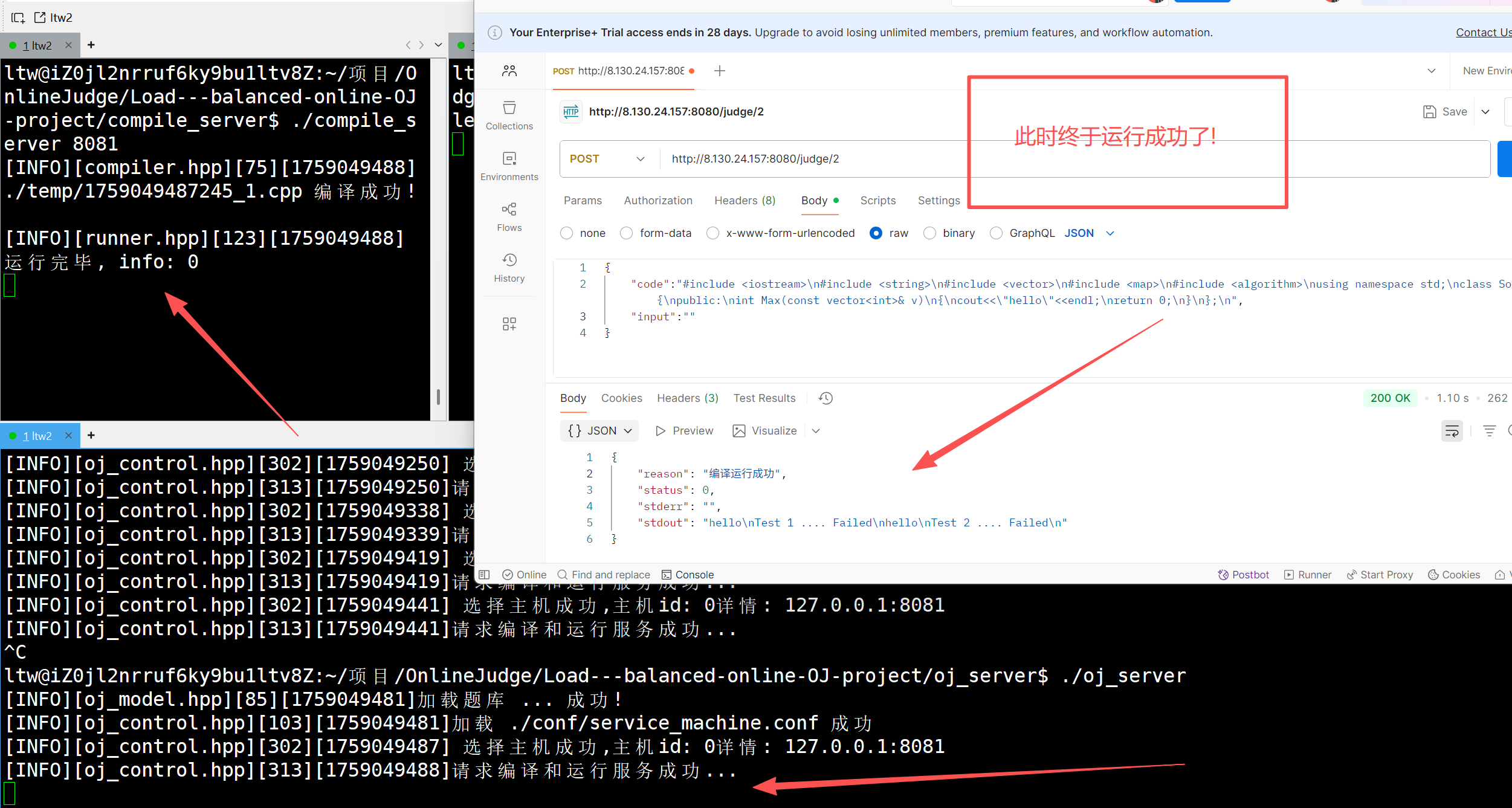Viewport: 1512px width, 808px height.
Task: Select the raw body type radio
Action: click(876, 233)
